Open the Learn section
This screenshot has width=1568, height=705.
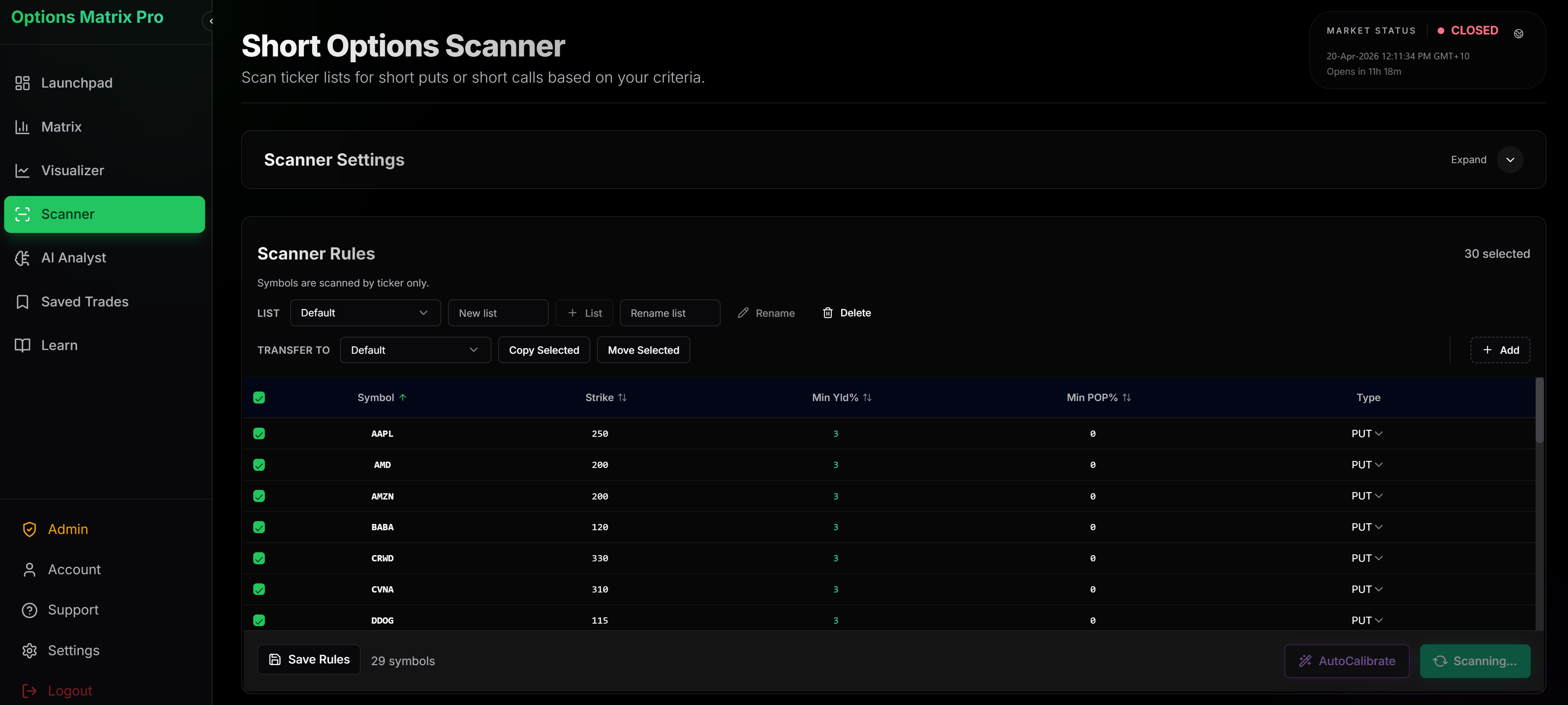105,345
